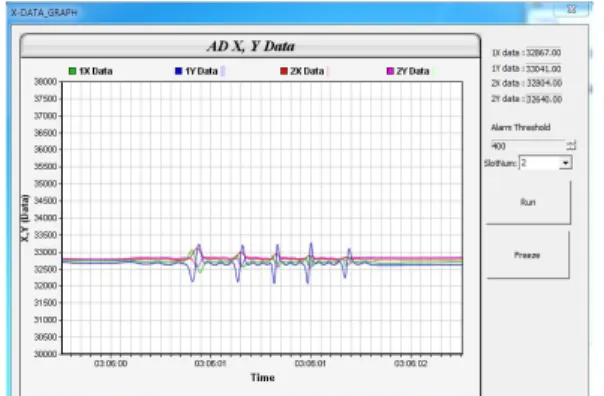Click the Freeze button
604x396 pixels.
527,255
